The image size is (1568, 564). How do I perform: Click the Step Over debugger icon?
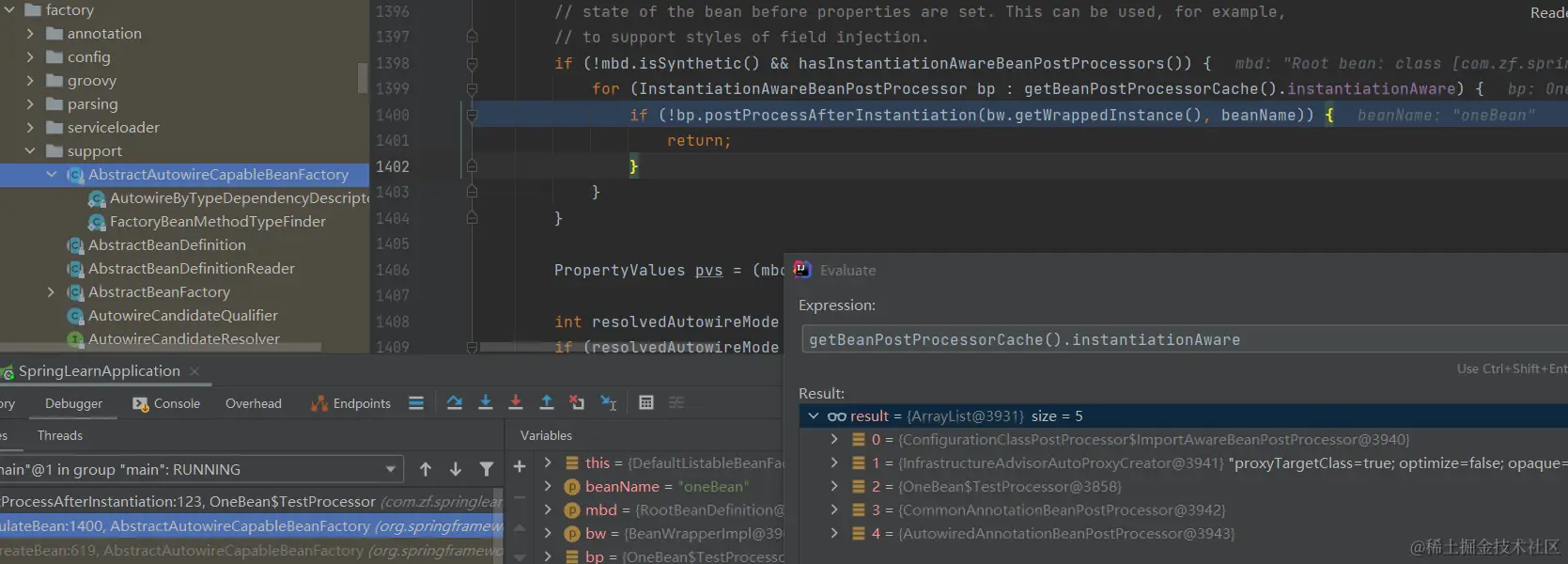455,402
